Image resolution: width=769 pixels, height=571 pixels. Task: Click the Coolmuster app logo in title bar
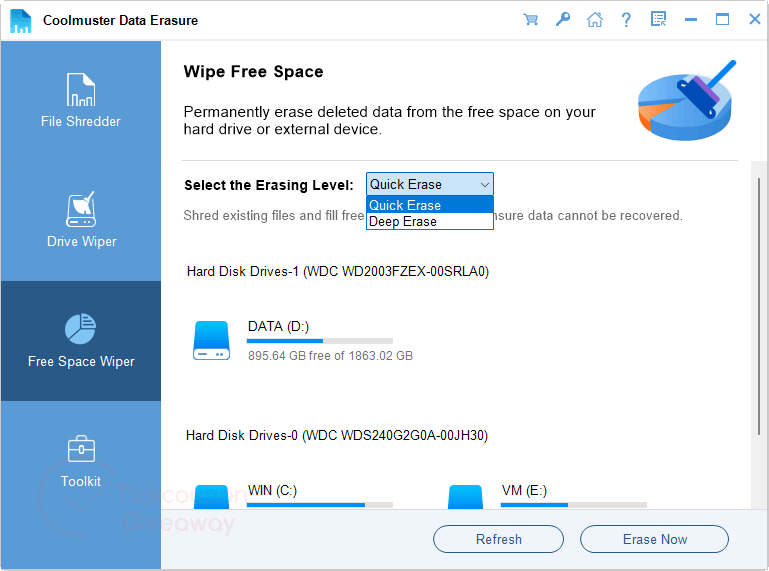click(22, 20)
